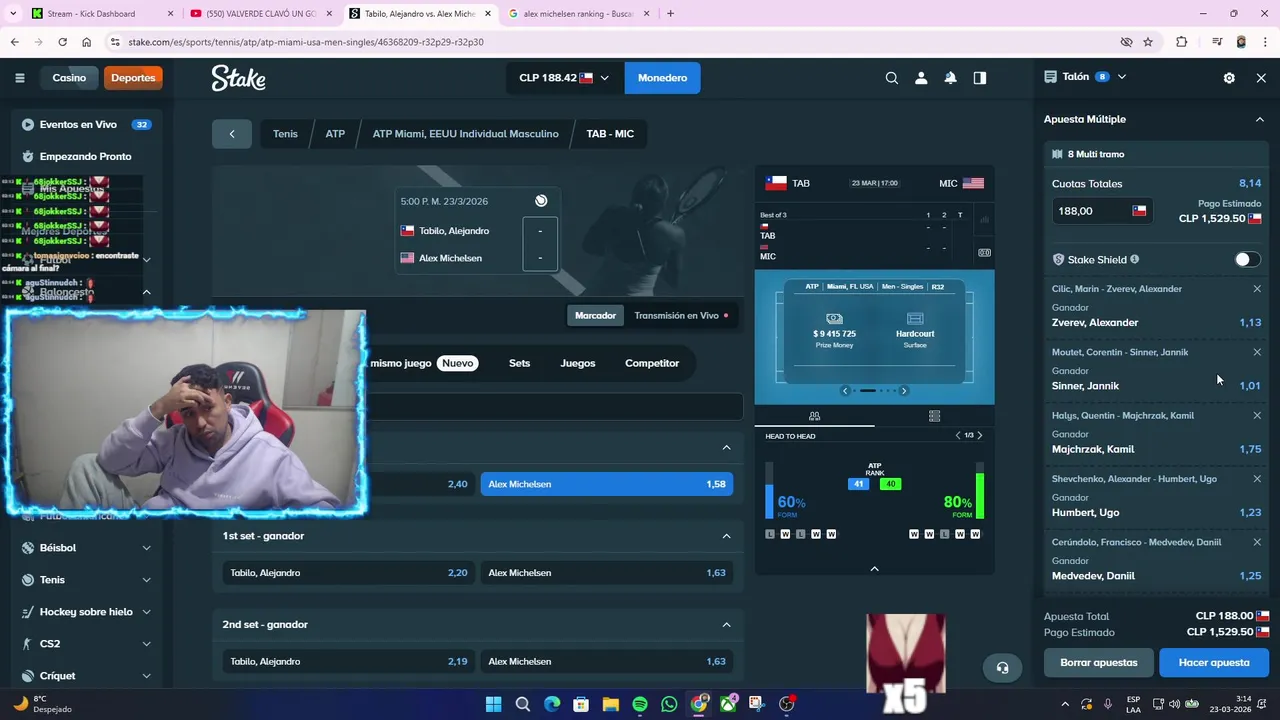Select Michelsen 1st set winner odds 1,63
This screenshot has height=720, width=1280.
pyautogui.click(x=607, y=573)
